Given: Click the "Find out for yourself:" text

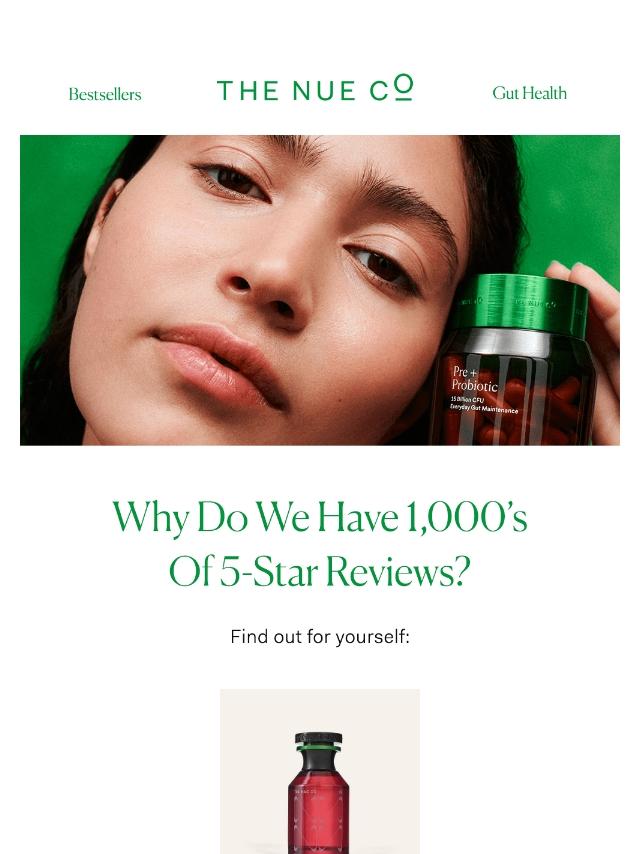Looking at the screenshot, I should (x=320, y=636).
